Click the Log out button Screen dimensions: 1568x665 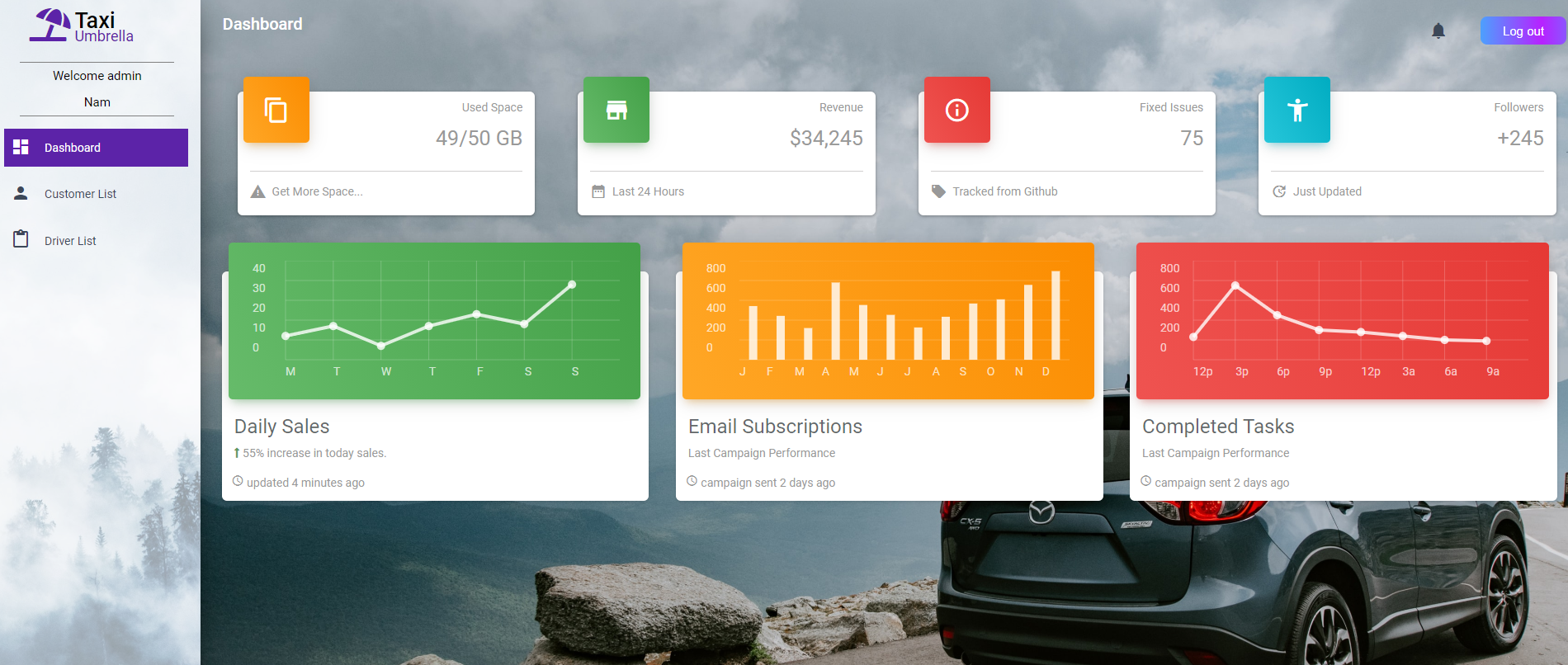coord(1523,31)
